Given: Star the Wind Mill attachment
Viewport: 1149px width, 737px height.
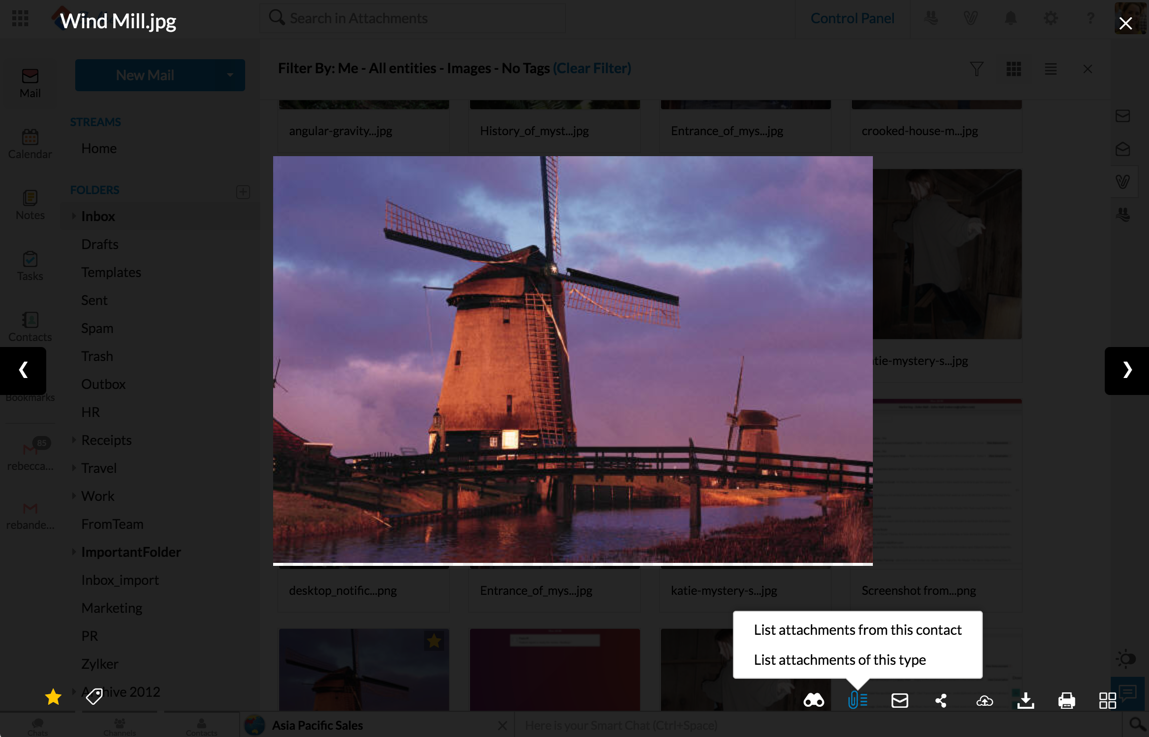Looking at the screenshot, I should pyautogui.click(x=53, y=695).
